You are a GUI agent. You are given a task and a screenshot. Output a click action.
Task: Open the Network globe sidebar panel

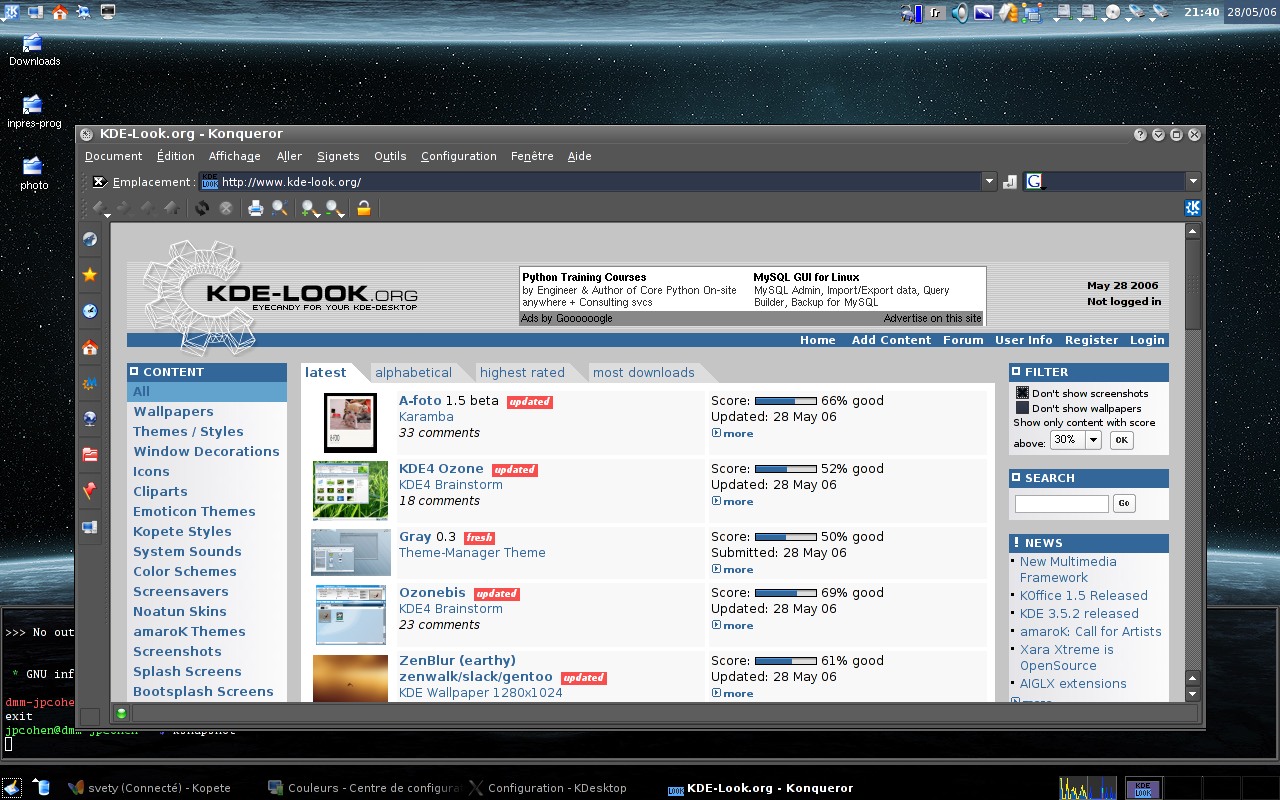90,419
